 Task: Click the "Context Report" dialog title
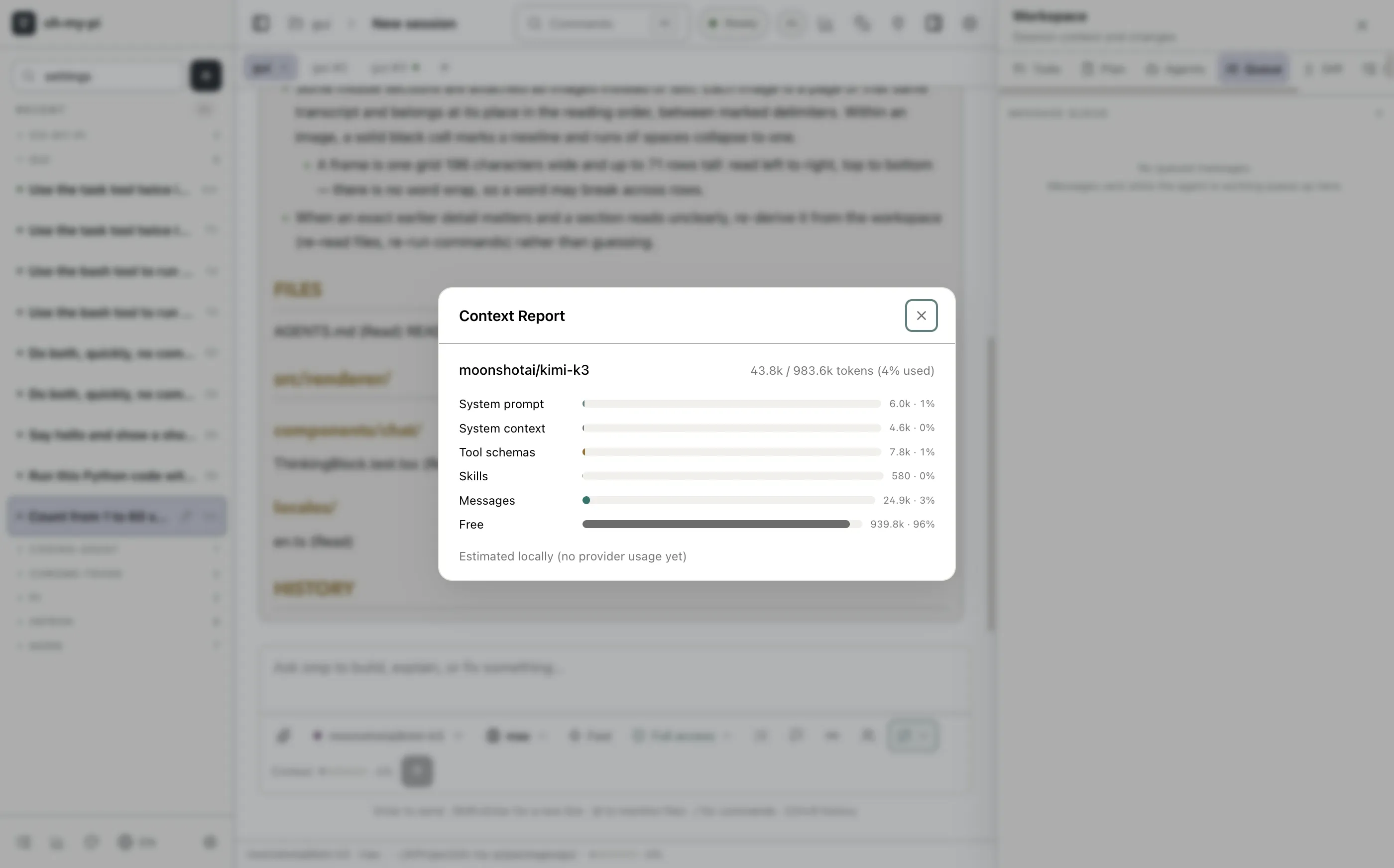[512, 316]
